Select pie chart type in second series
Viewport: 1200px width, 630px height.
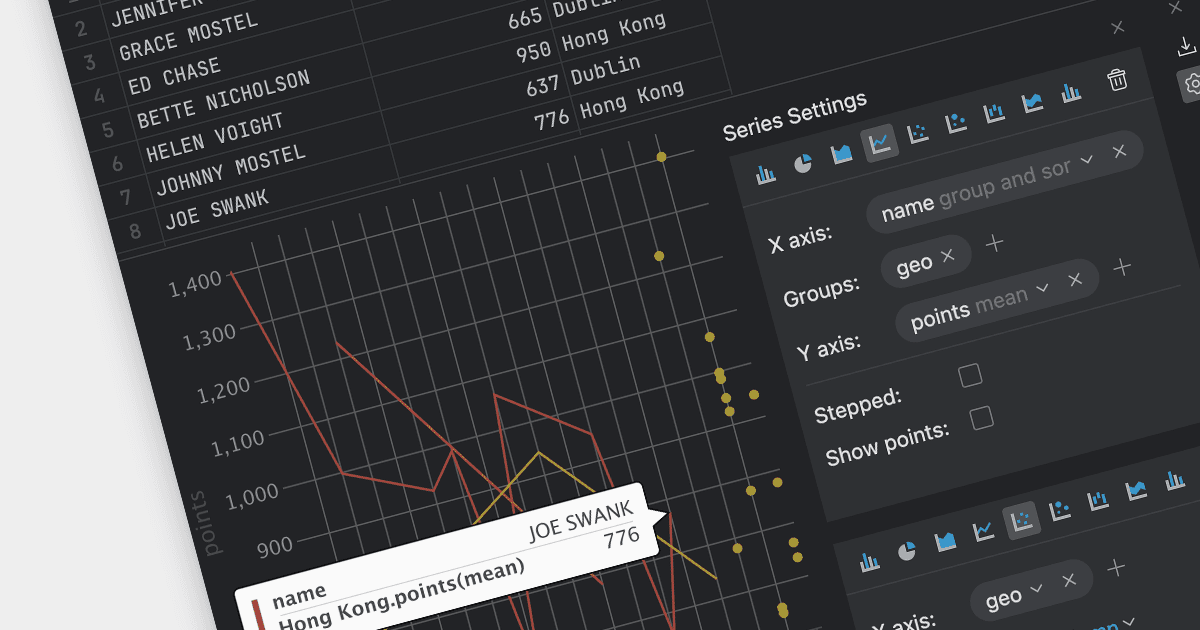pos(907,552)
